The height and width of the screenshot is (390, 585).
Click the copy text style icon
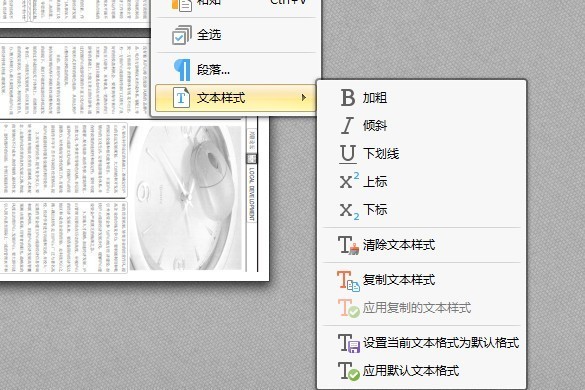tap(348, 280)
